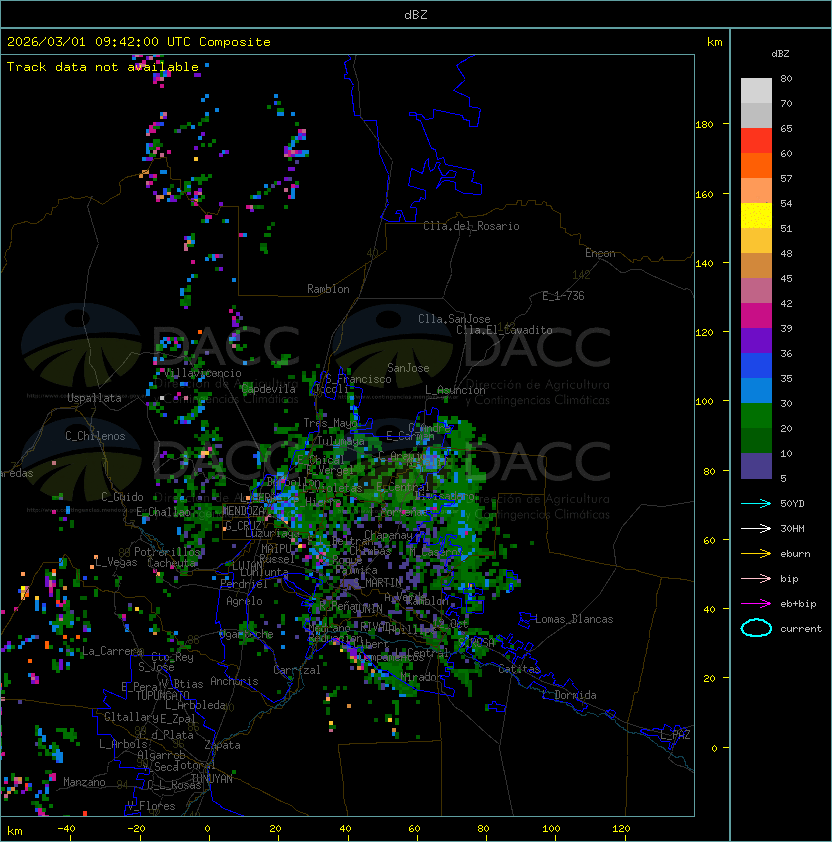Click the 'Cacheuta' map label

click(x=172, y=563)
